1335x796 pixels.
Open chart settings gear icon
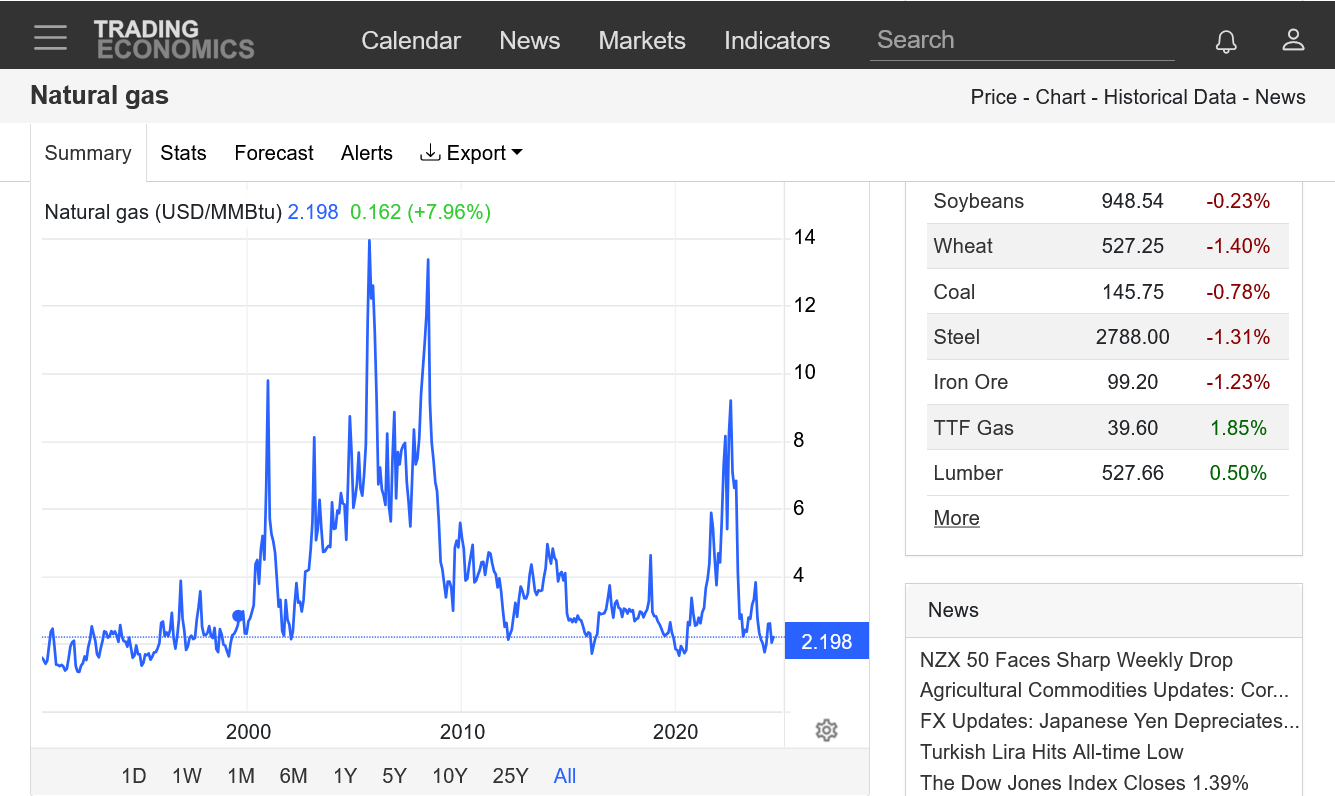click(x=826, y=730)
